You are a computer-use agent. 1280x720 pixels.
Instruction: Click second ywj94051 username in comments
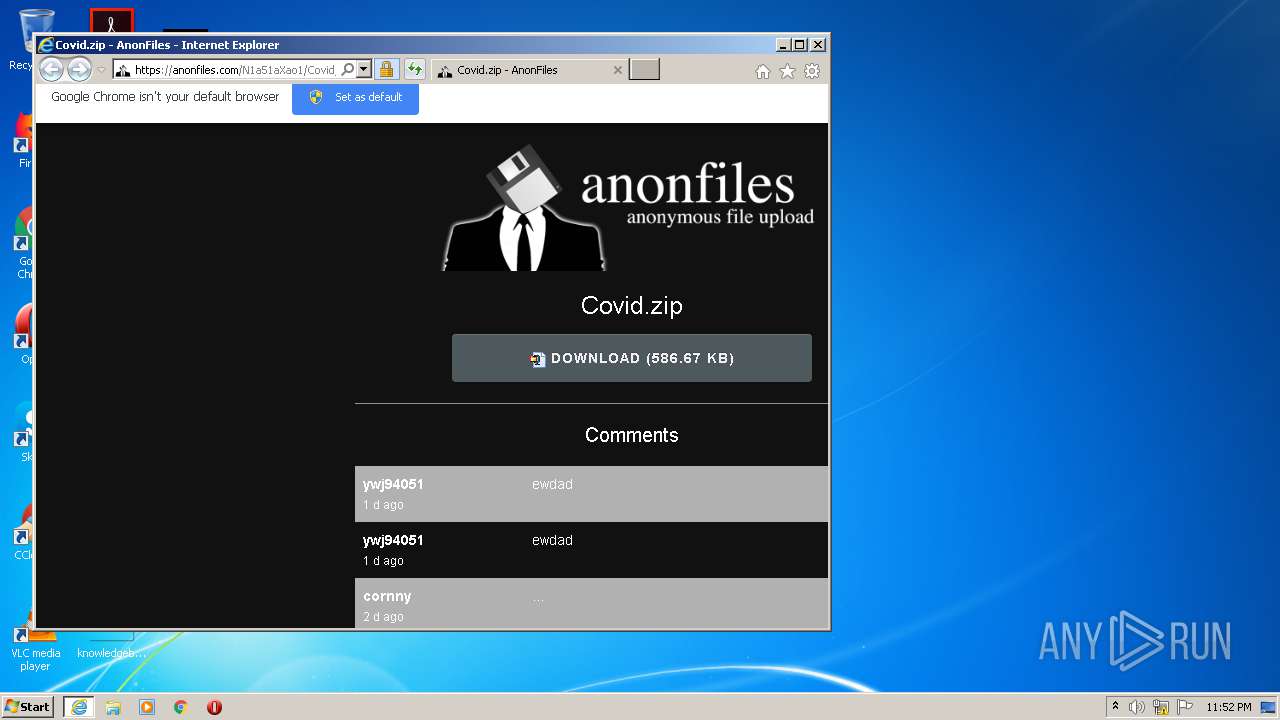tap(393, 540)
